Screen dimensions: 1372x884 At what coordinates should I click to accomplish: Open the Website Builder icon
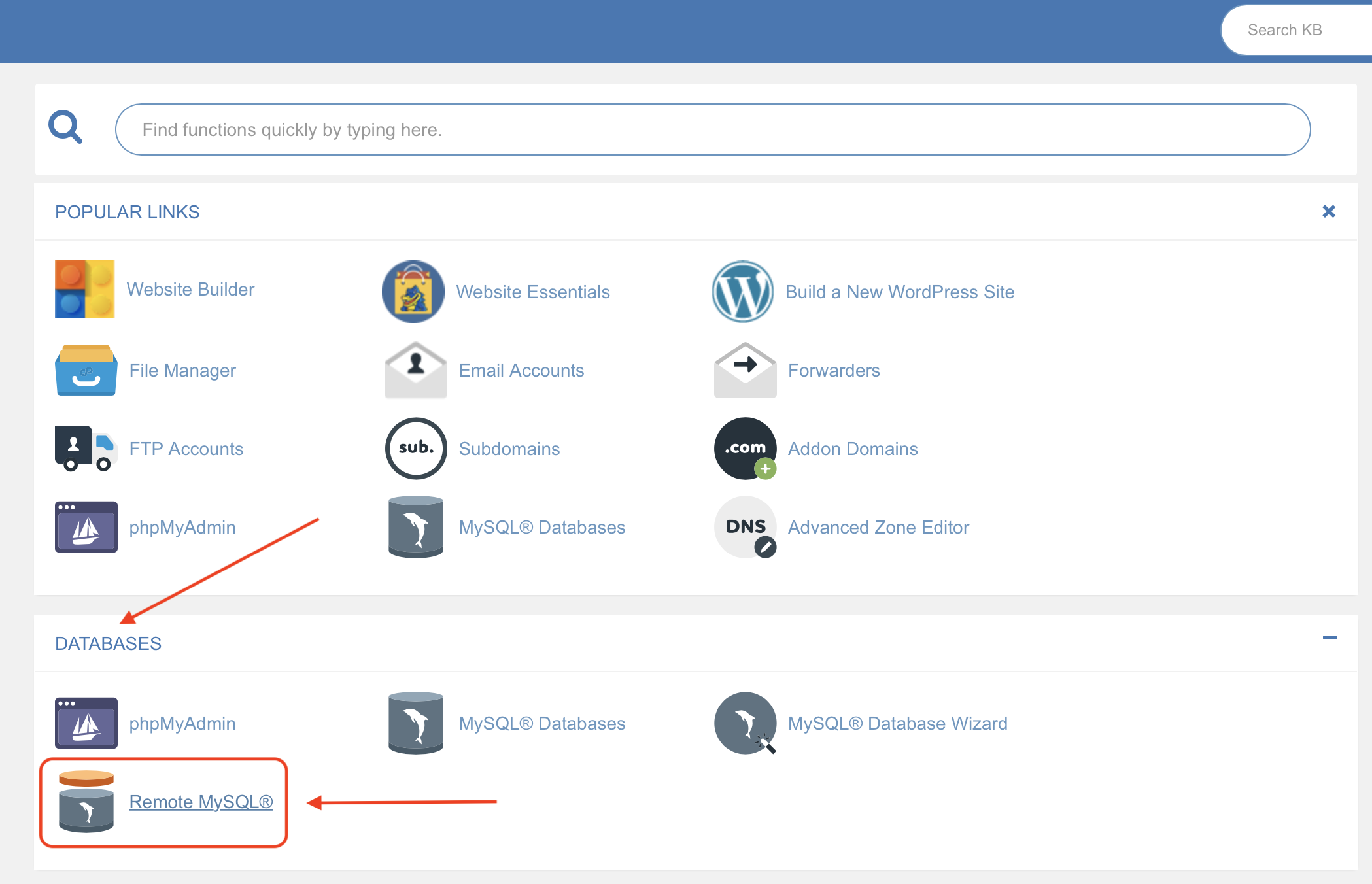tap(85, 290)
